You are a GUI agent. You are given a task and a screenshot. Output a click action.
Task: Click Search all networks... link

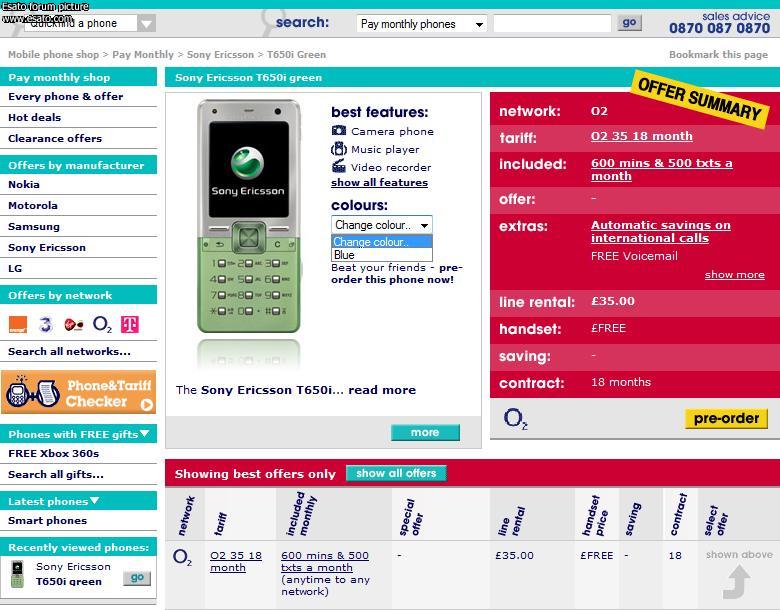click(x=69, y=351)
